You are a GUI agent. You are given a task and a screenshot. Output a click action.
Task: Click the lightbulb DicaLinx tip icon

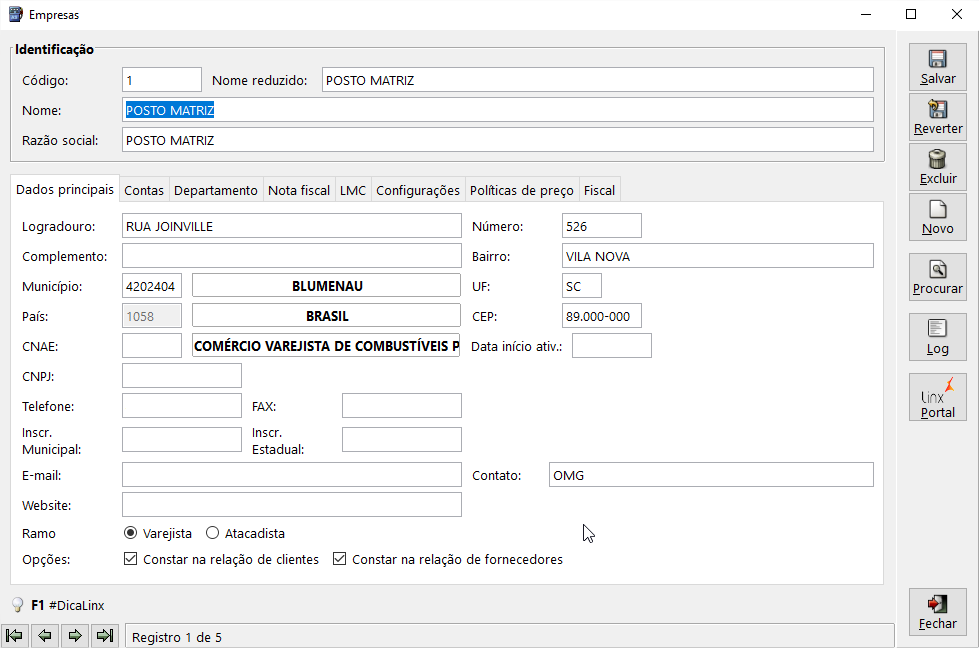click(x=17, y=605)
